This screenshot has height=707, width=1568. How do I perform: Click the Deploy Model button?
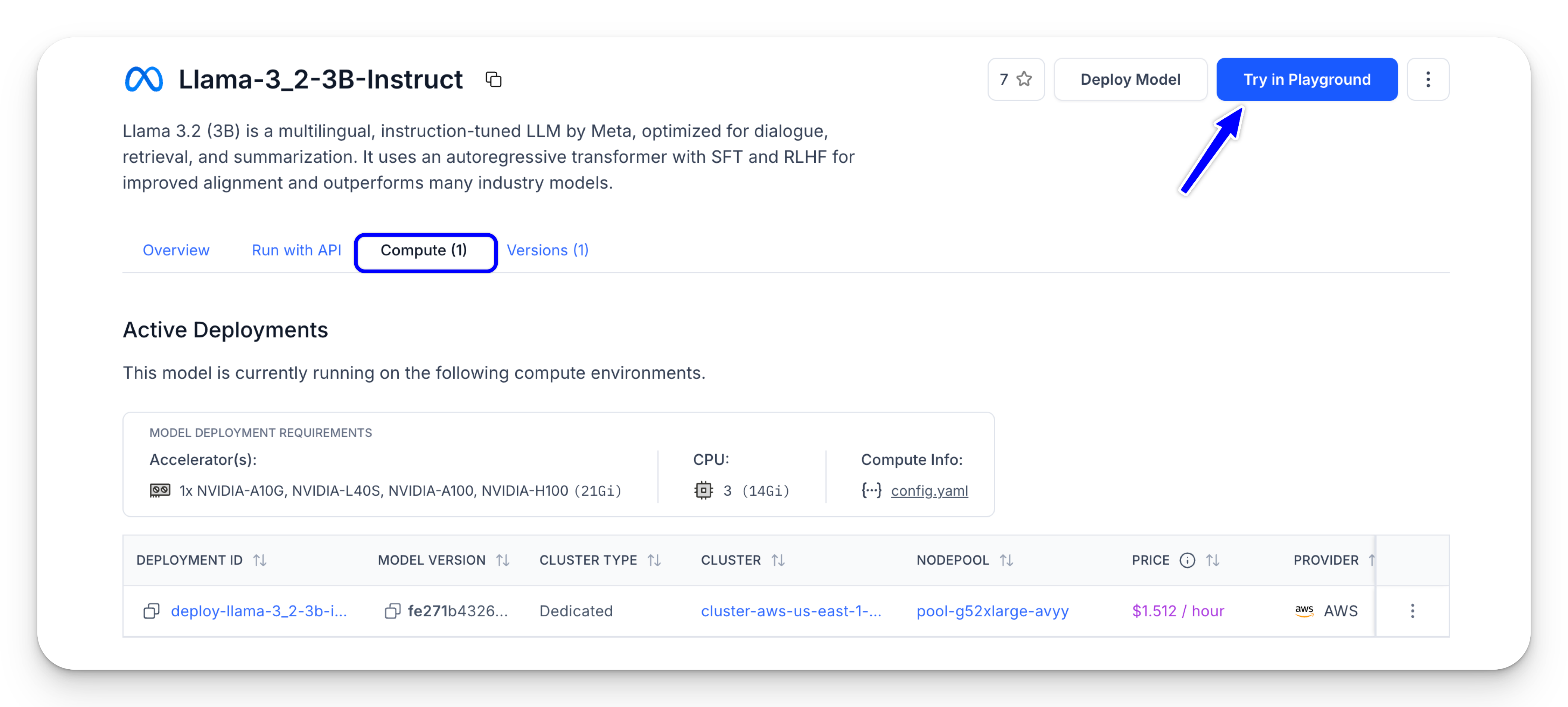tap(1130, 80)
